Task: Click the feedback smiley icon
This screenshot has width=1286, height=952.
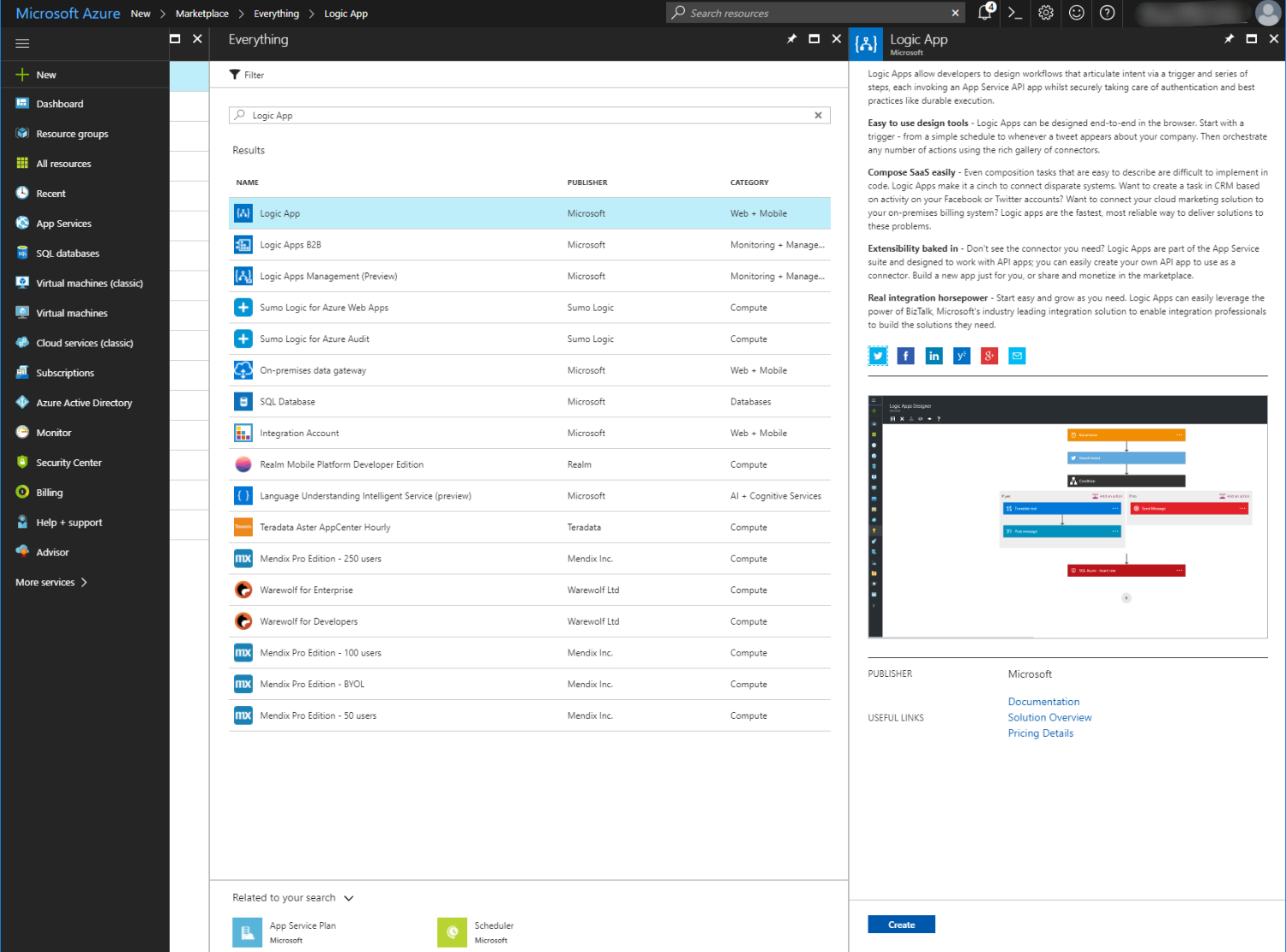Action: click(1077, 13)
